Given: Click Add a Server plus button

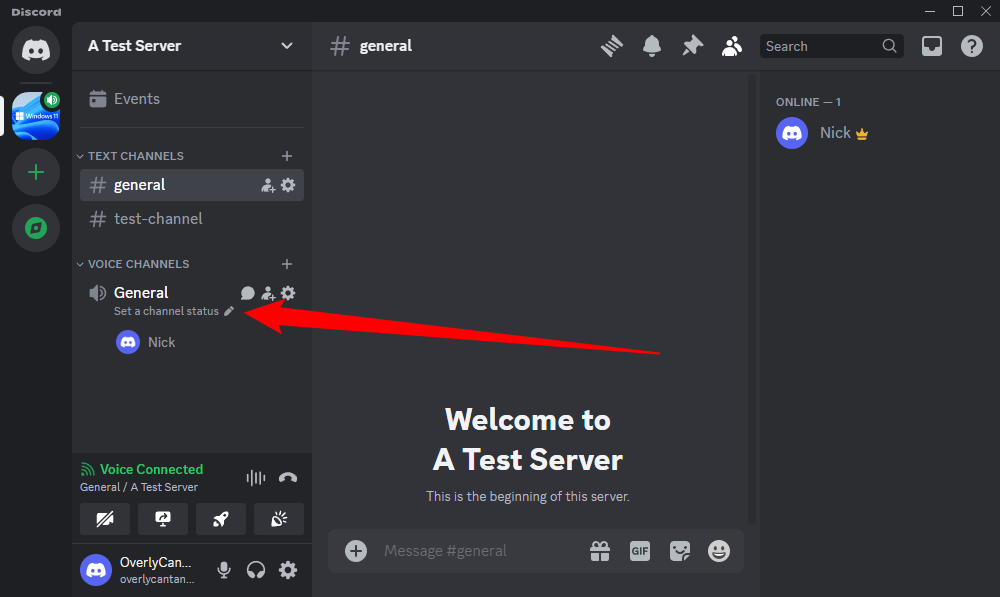Looking at the screenshot, I should tap(36, 172).
